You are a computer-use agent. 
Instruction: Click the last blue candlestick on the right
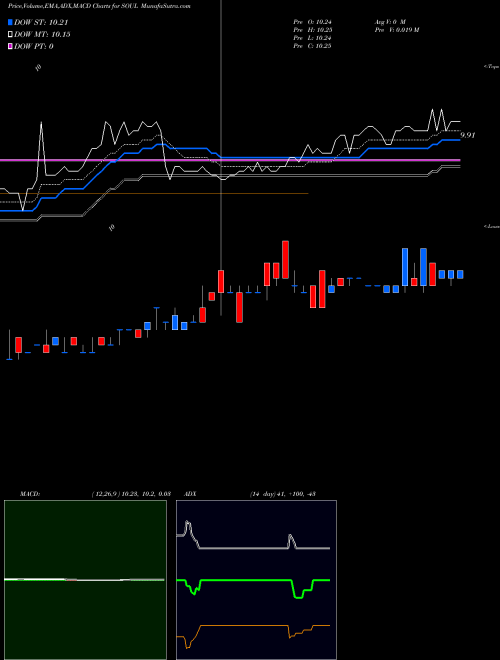click(x=460, y=274)
